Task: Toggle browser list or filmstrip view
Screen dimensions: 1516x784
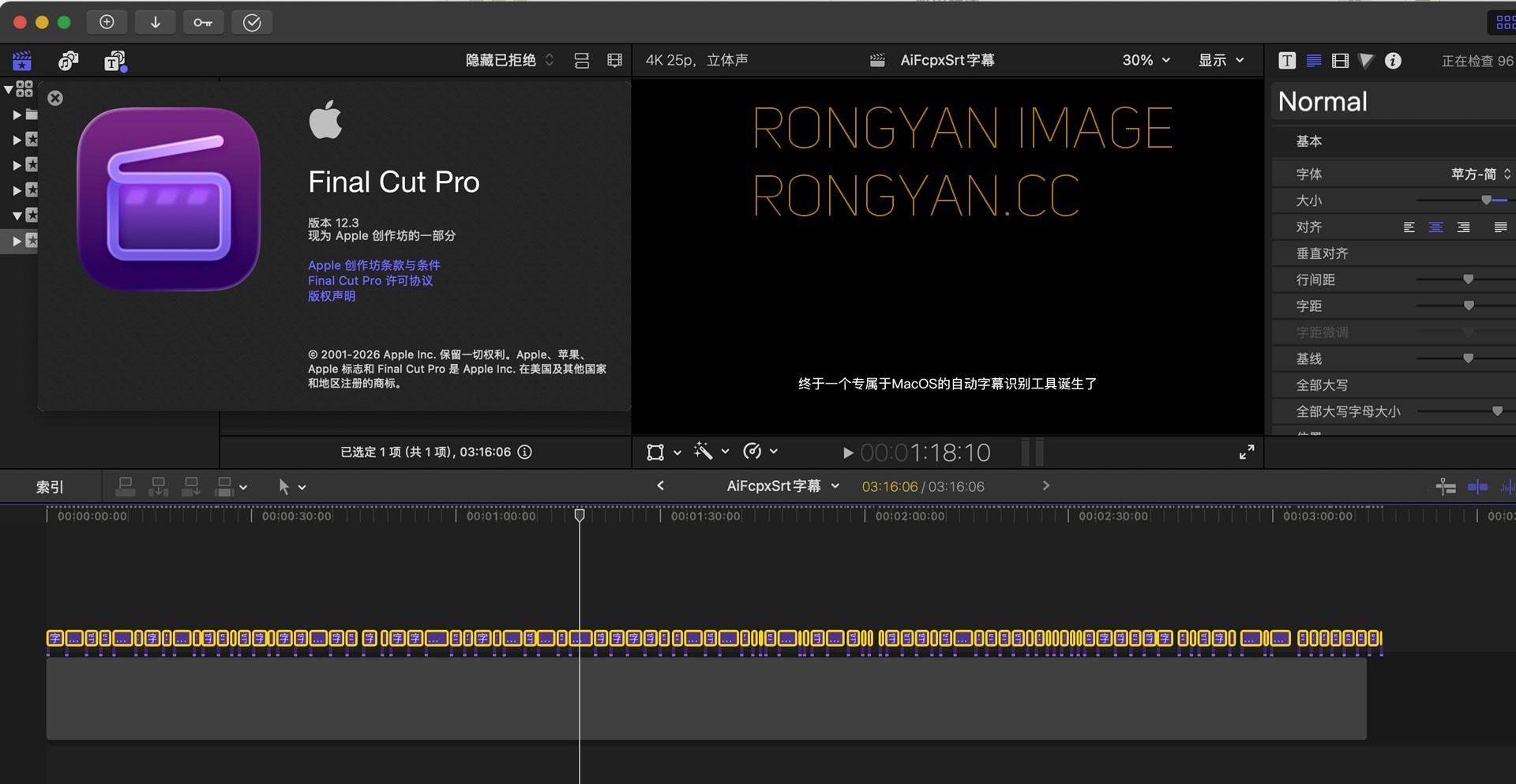Action: [582, 60]
